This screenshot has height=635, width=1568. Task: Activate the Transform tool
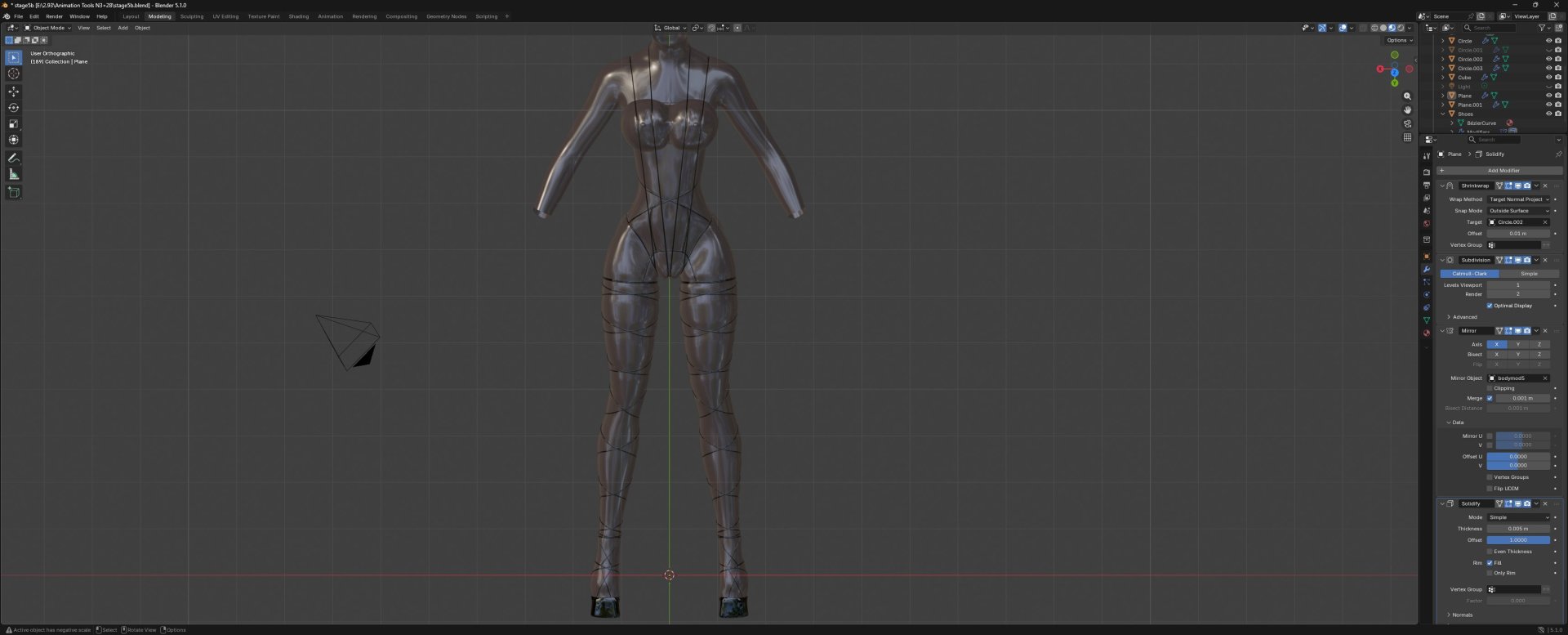14,140
